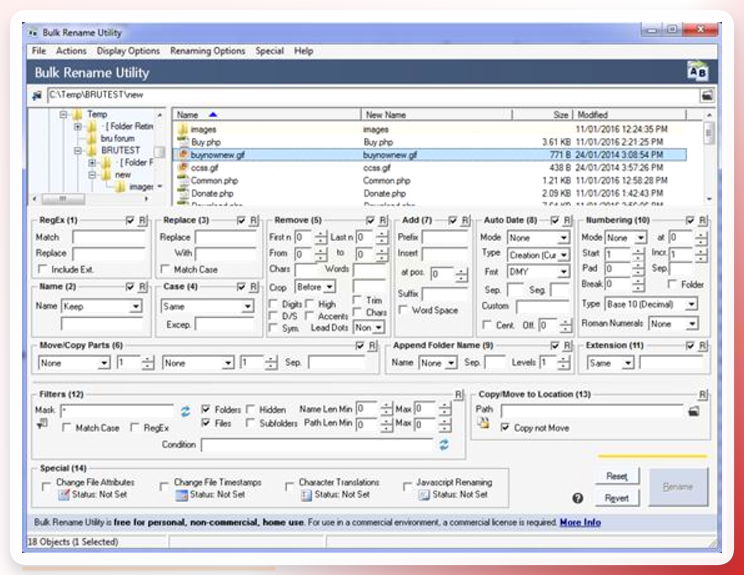Reset Numbering (10) with its R button

[x=703, y=221]
